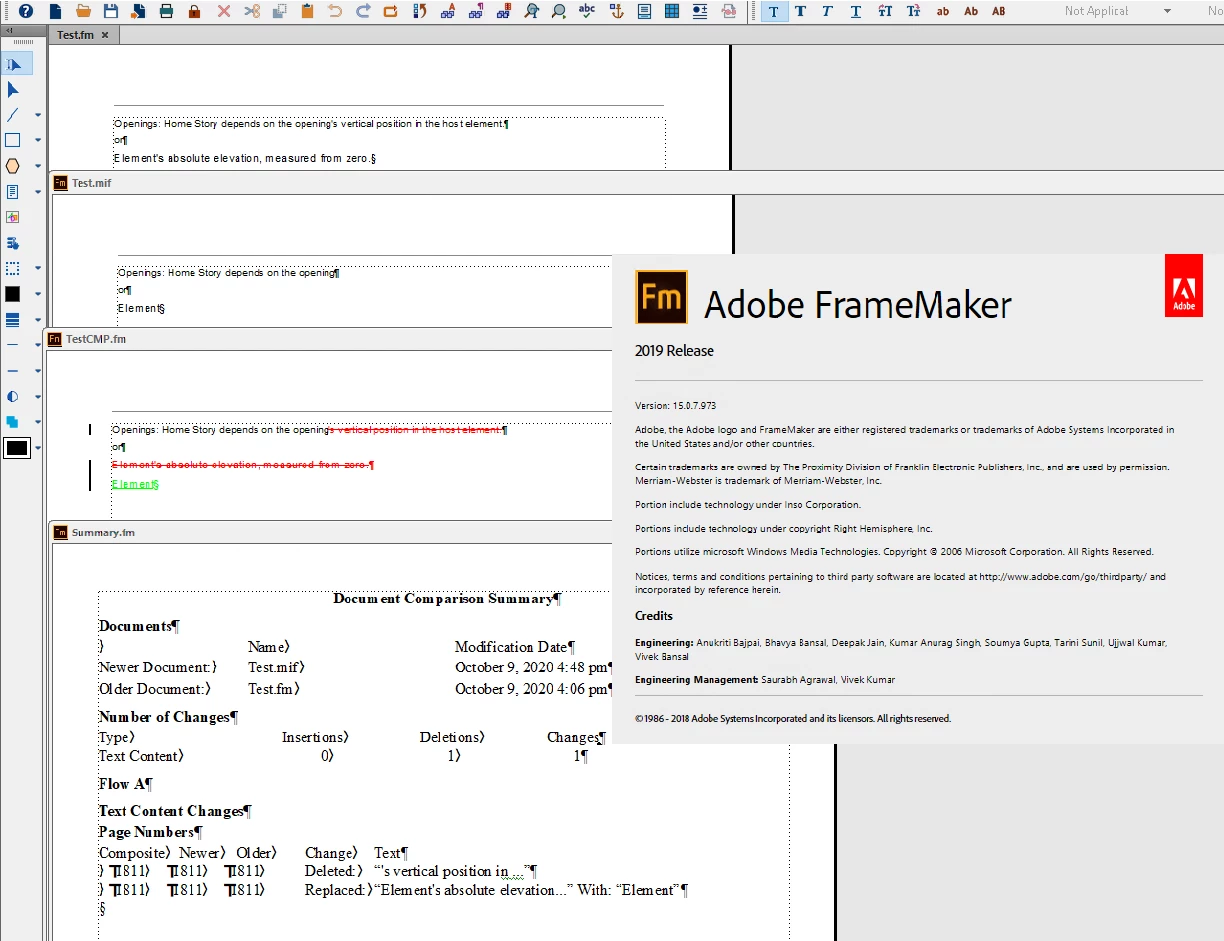Viewport: 1224px width, 941px height.
Task: Select the Polygon hexagon tool
Action: (13, 166)
